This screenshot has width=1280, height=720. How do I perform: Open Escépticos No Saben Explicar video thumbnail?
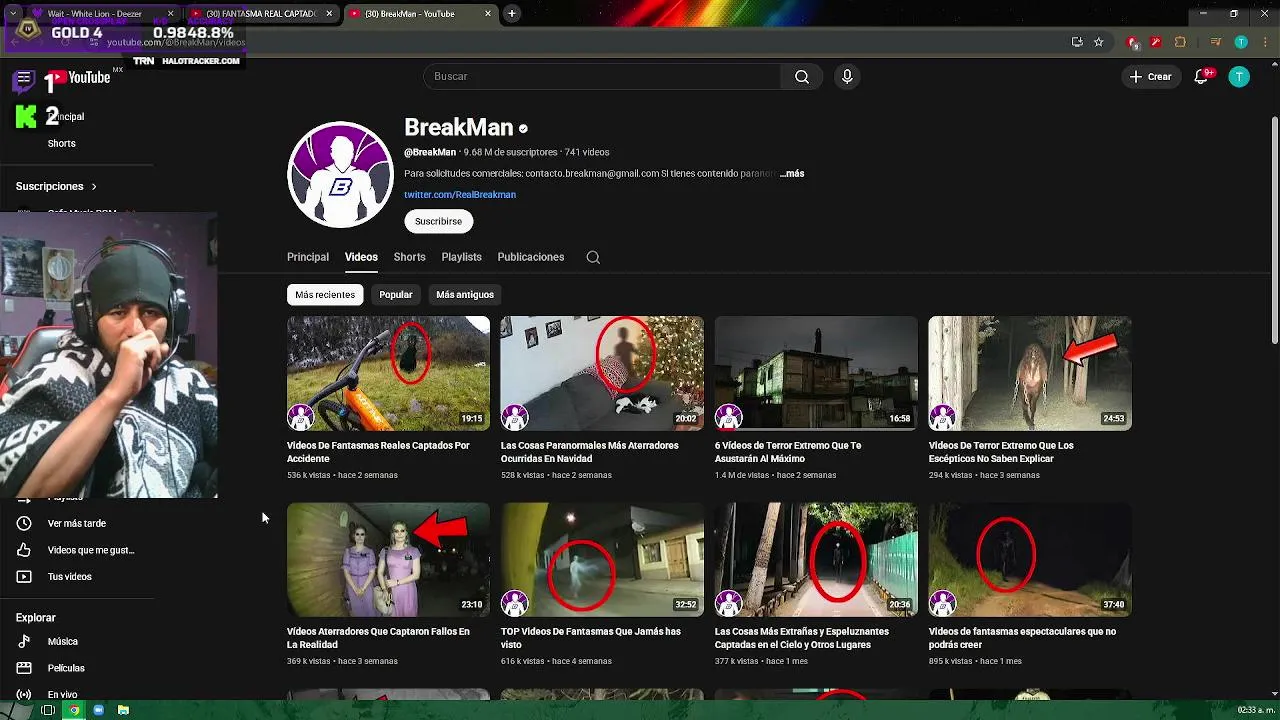tap(1030, 374)
